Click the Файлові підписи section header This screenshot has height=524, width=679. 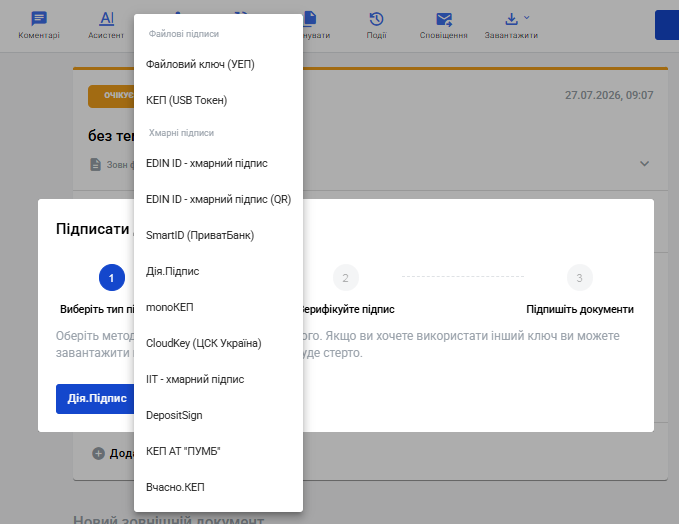tap(184, 34)
